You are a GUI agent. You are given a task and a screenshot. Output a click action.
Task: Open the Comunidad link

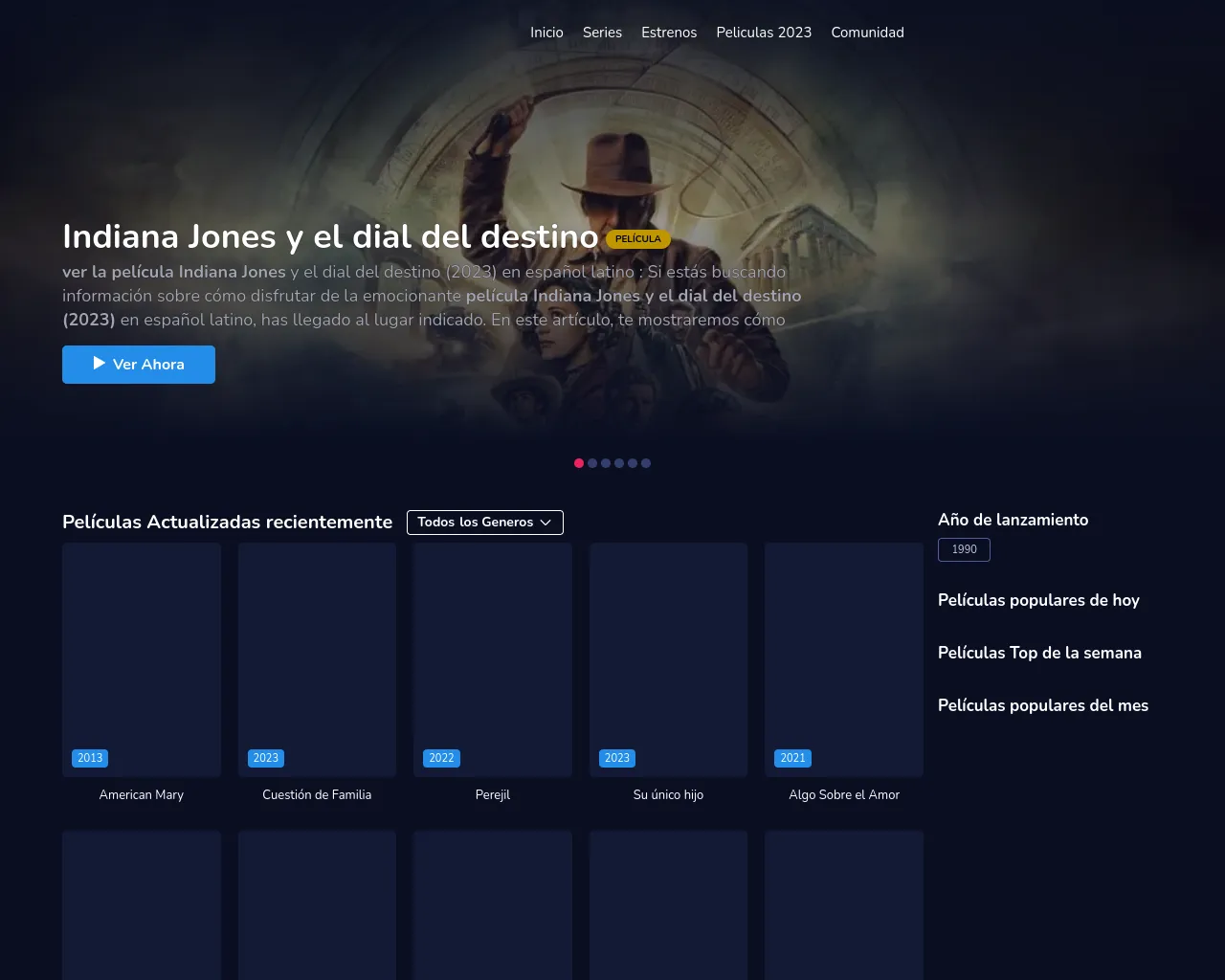867,33
